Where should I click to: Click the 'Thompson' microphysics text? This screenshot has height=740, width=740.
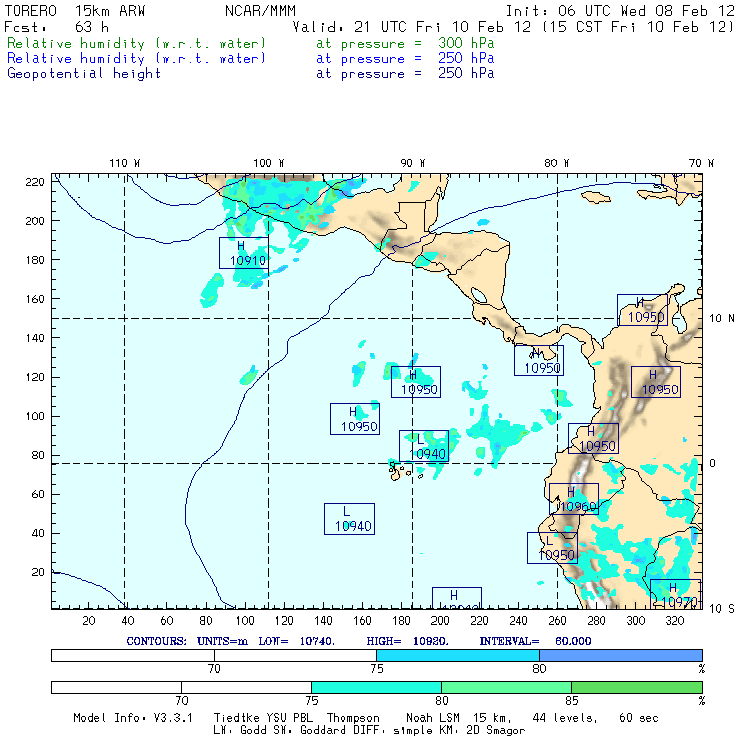pyautogui.click(x=353, y=718)
